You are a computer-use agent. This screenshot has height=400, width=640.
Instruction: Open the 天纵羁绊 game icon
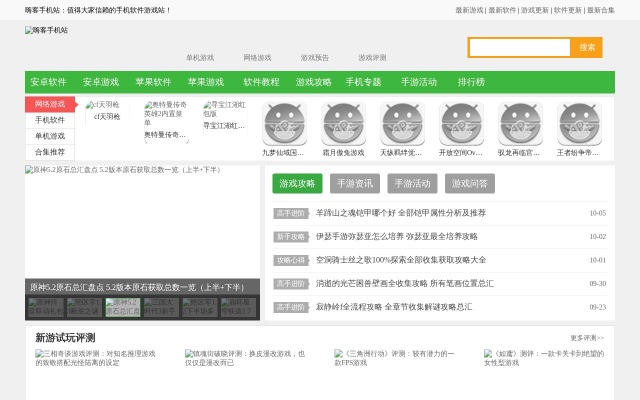coord(402,124)
